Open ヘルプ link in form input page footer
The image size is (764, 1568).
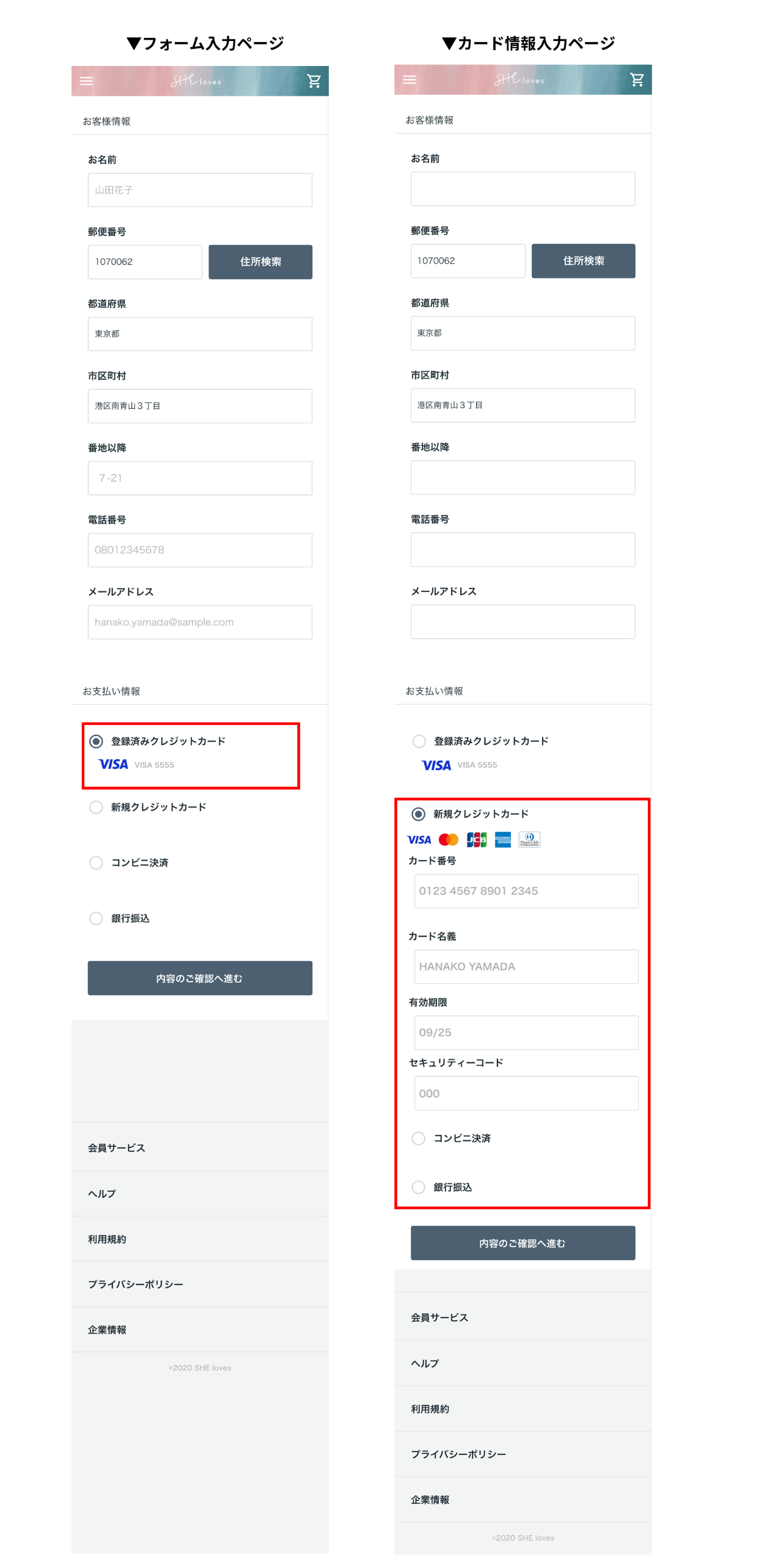click(102, 1194)
